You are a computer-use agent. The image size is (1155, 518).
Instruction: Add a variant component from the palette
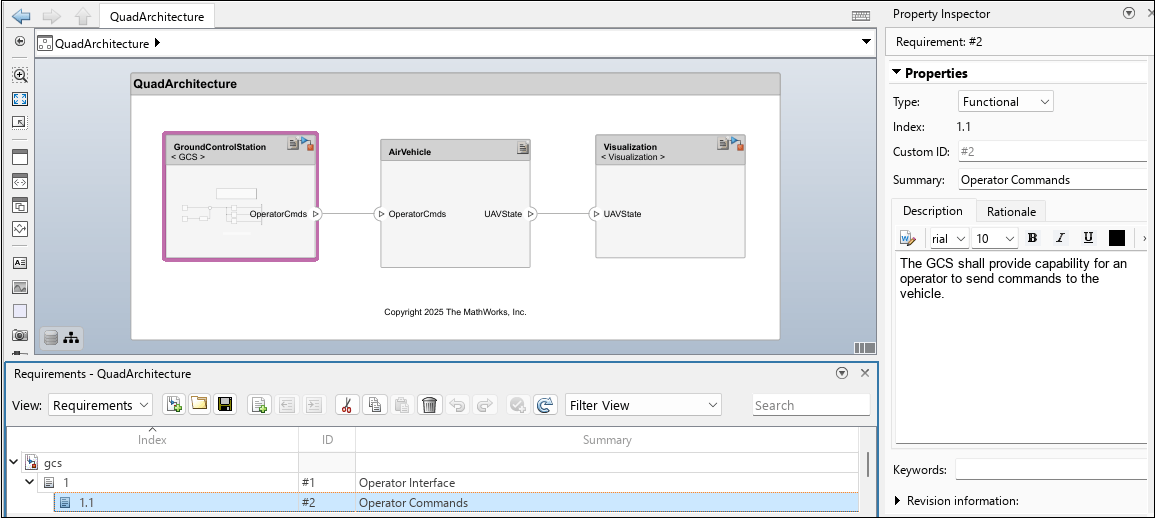21,205
